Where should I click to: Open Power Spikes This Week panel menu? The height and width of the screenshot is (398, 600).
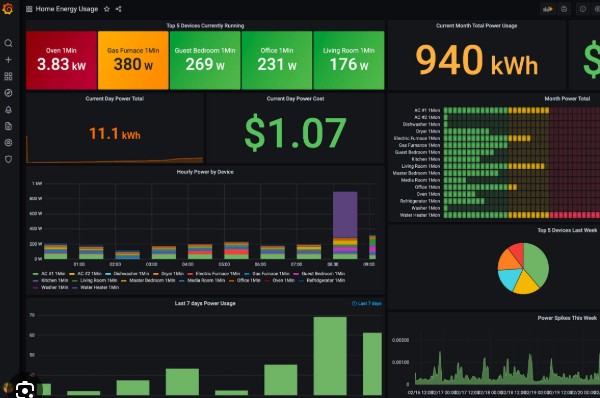[x=567, y=318]
